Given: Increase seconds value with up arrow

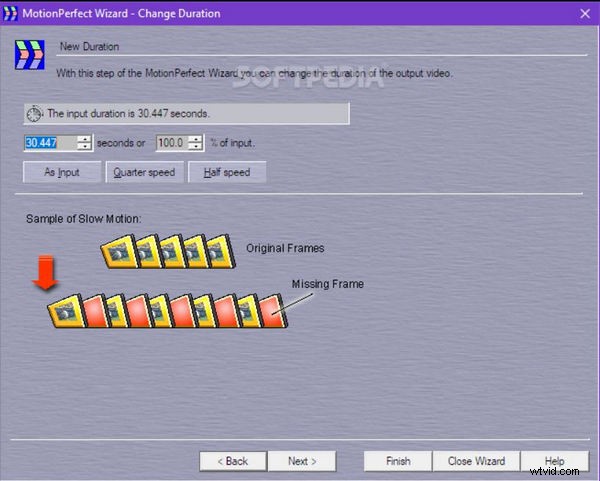Looking at the screenshot, I should [x=84, y=138].
